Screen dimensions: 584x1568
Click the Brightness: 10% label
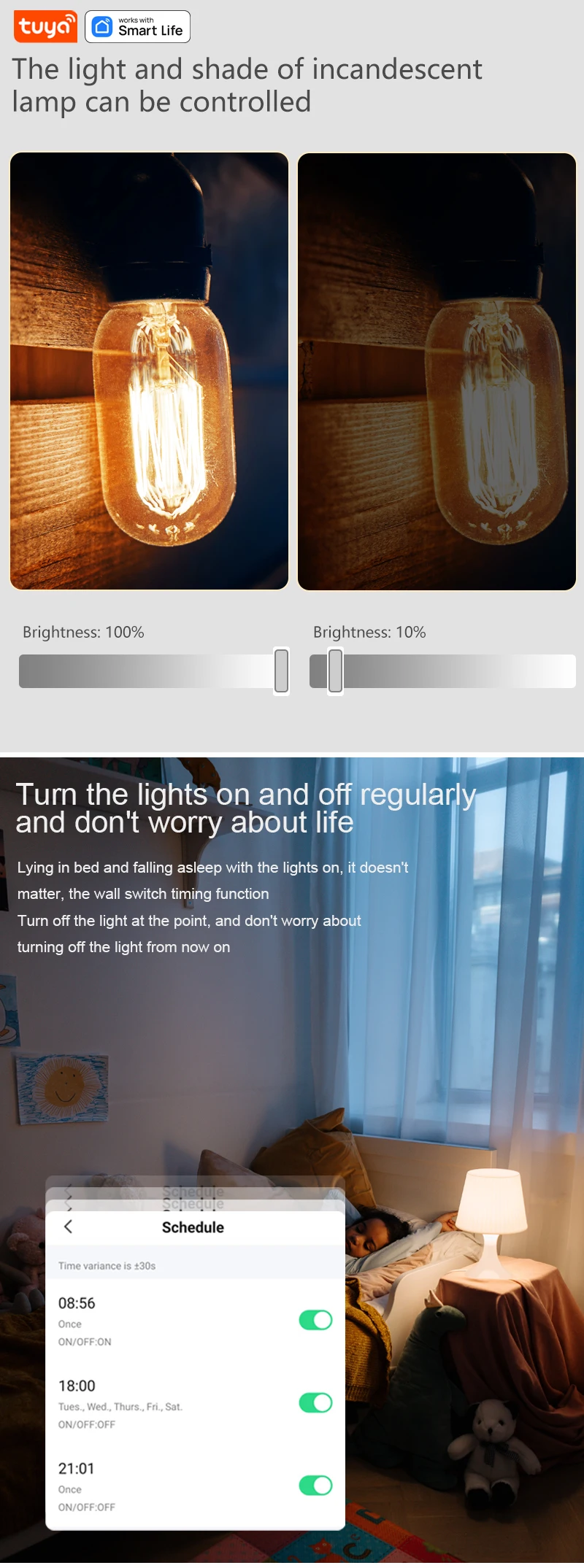[x=369, y=632]
